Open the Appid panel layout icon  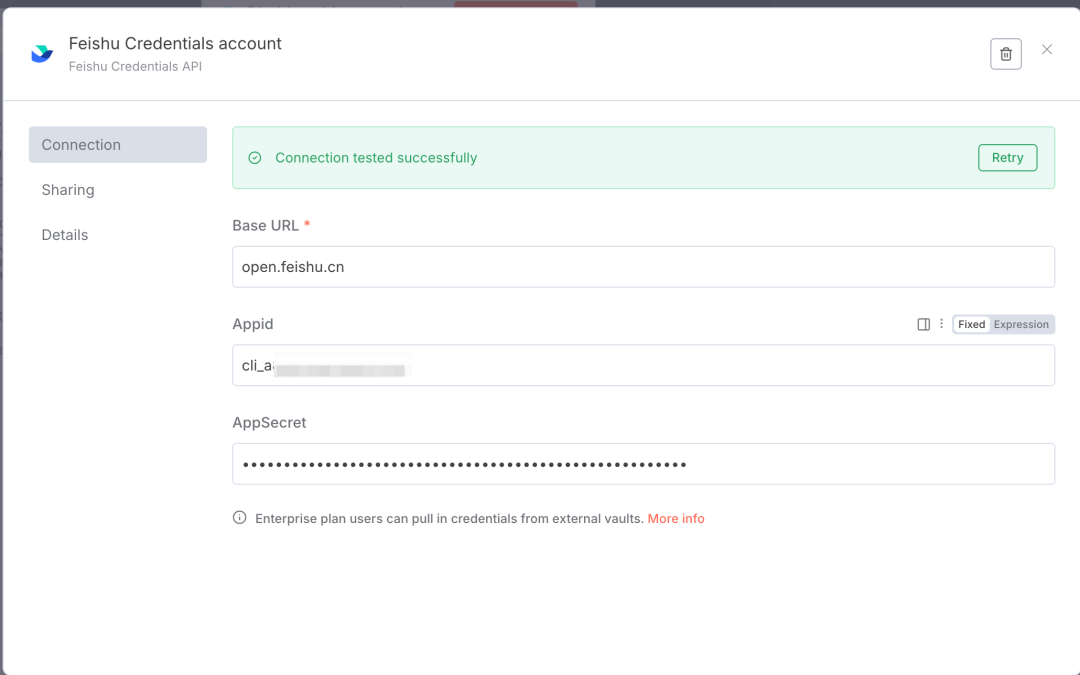click(924, 324)
